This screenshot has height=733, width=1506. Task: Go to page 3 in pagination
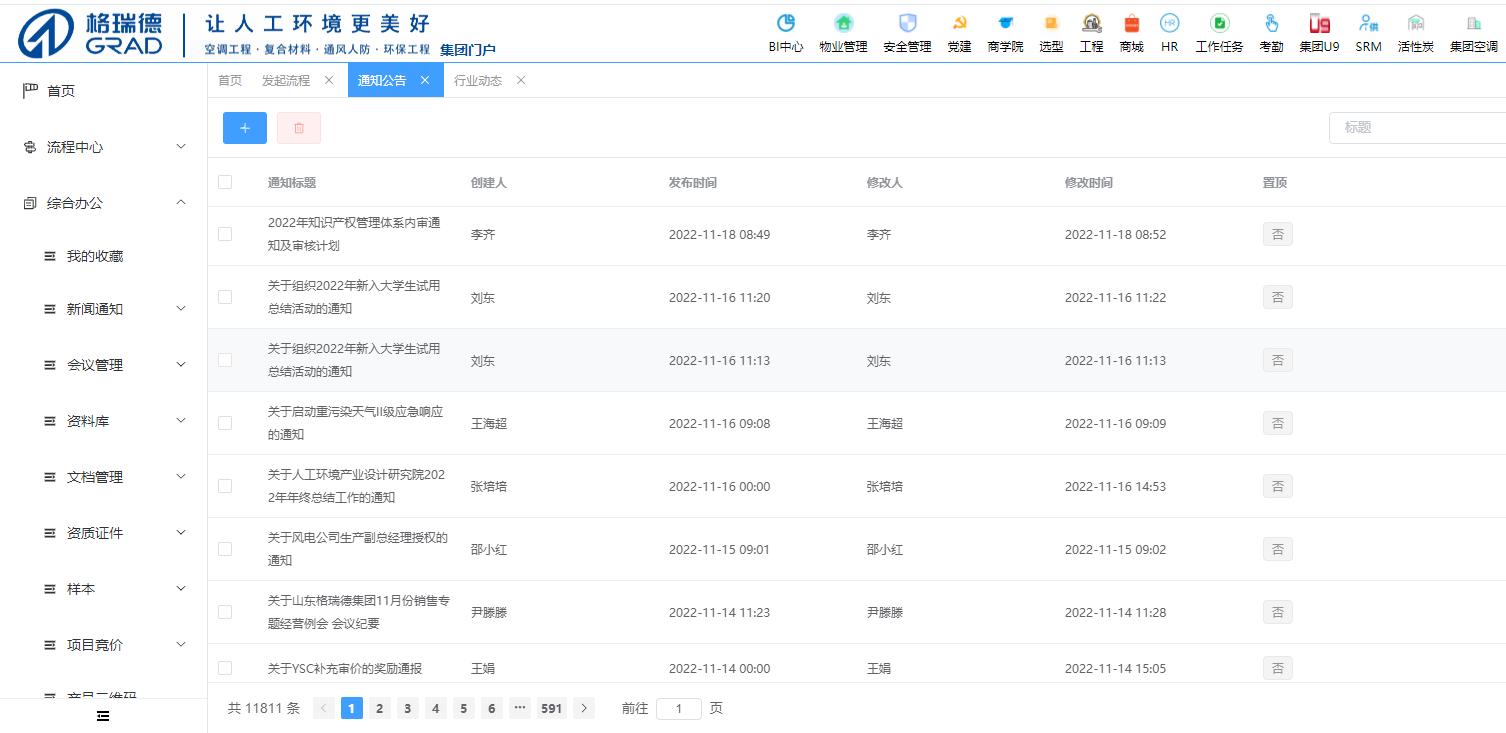click(x=408, y=708)
